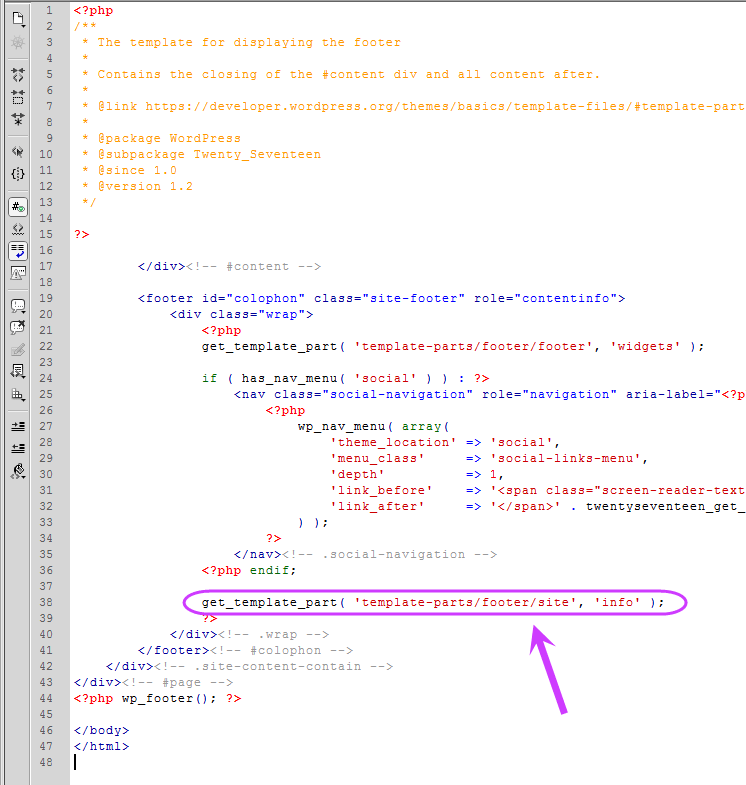The width and height of the screenshot is (746, 785).
Task: Toggle Highlight Invalid Code button
Action: tap(18, 229)
